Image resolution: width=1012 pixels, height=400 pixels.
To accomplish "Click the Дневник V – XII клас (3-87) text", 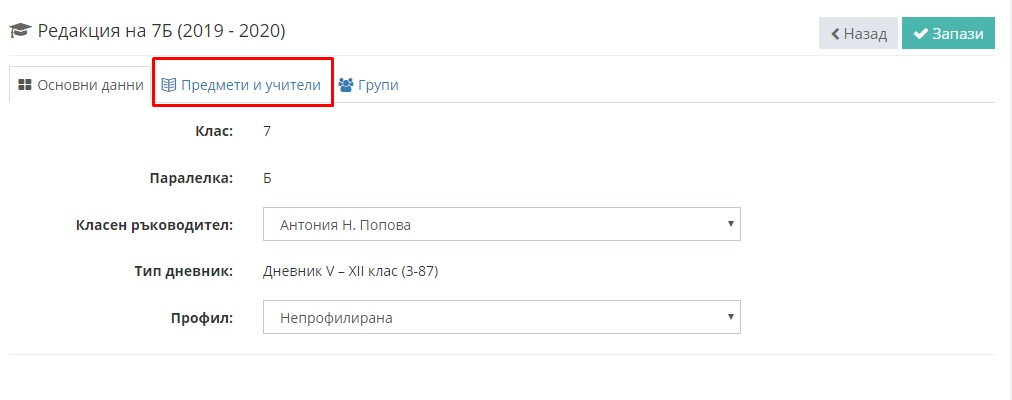I will click(x=350, y=272).
